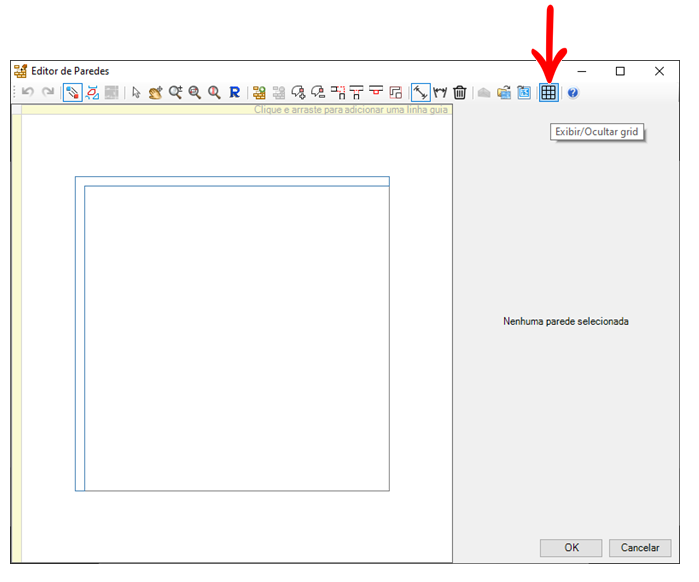Click the 'Nenhuma parede selecionada' text
Screen dimensions: 699x582
[x=566, y=322]
